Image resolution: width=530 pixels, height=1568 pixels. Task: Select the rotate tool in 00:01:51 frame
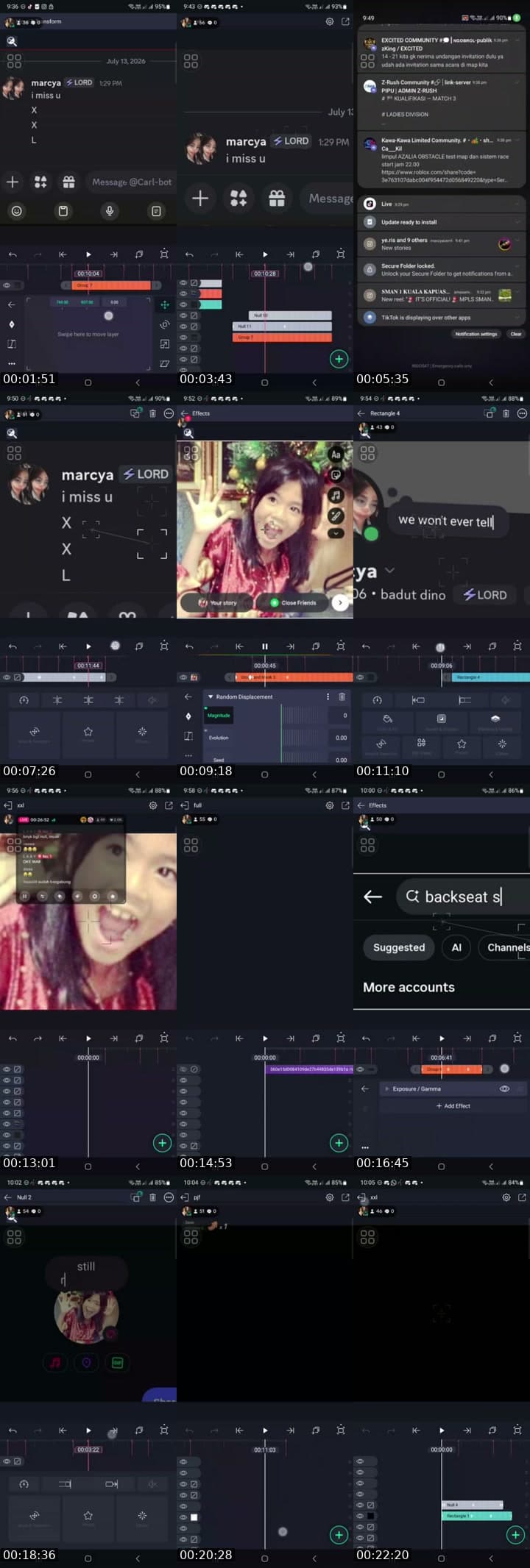click(x=164, y=324)
